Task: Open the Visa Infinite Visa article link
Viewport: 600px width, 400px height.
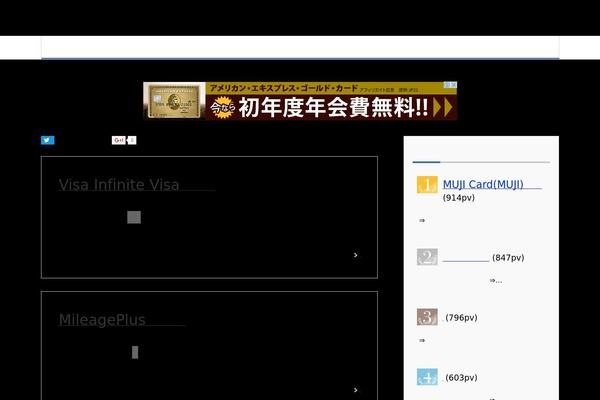Action: click(137, 184)
